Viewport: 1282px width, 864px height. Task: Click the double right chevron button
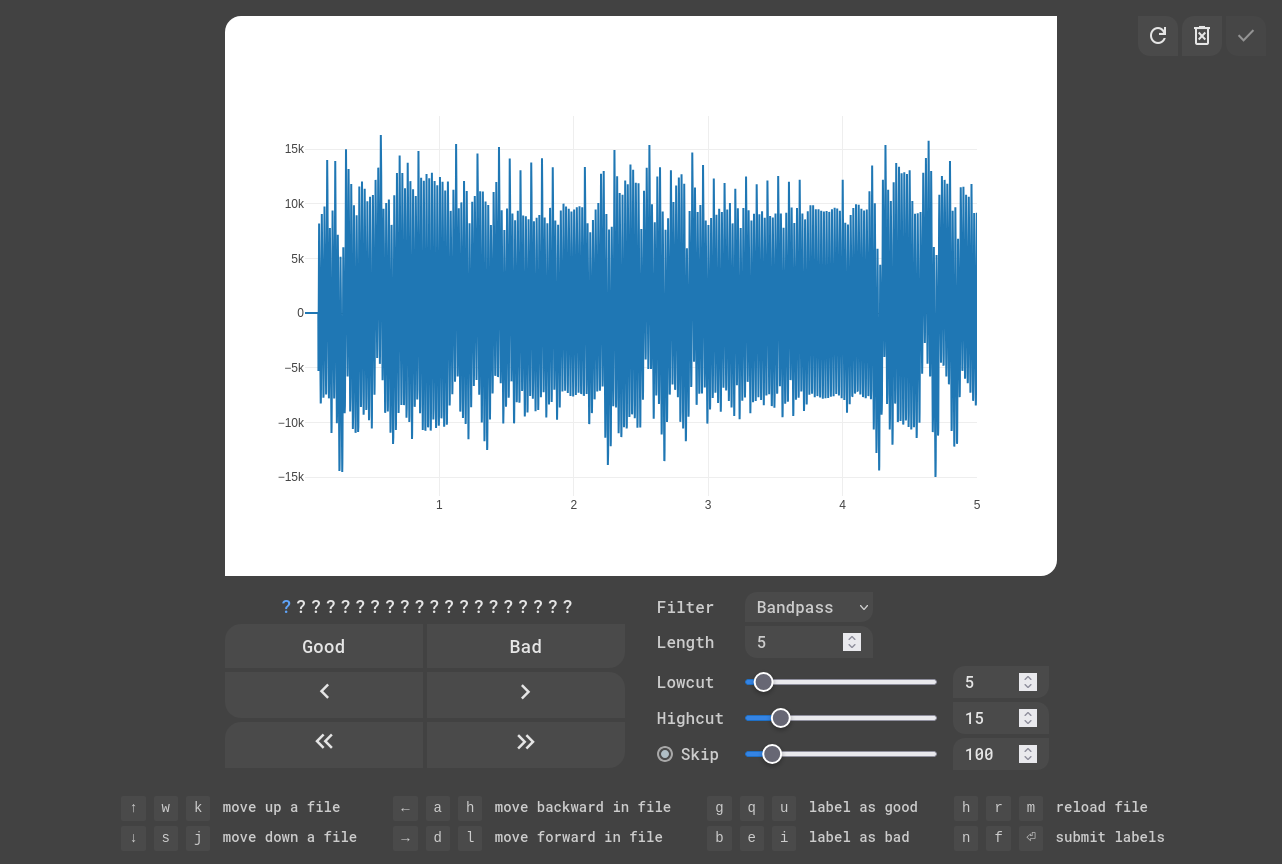[x=526, y=742]
